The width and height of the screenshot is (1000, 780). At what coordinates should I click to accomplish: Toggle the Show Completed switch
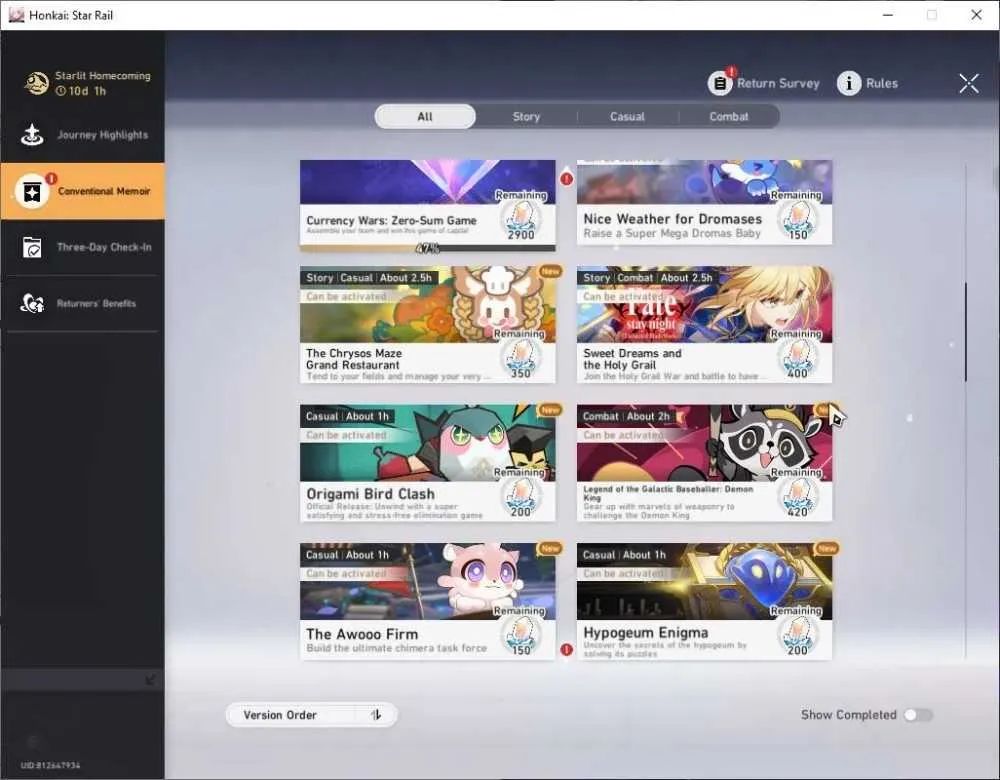(x=918, y=715)
